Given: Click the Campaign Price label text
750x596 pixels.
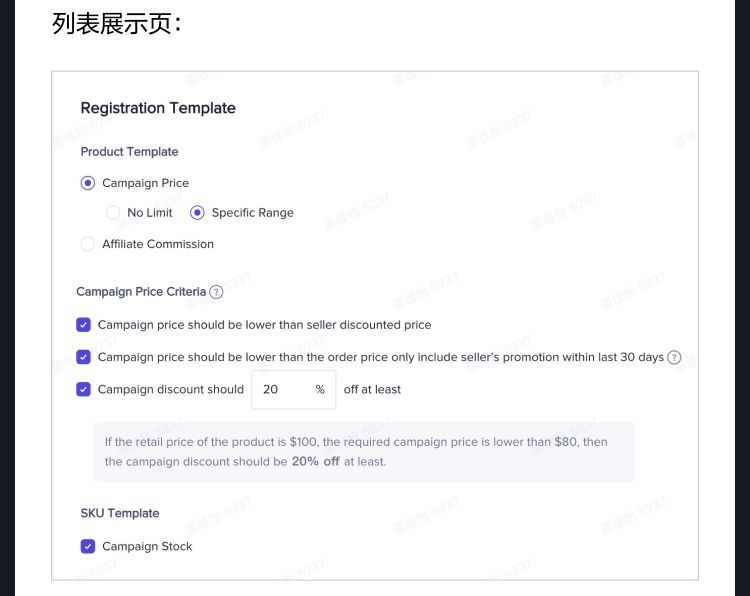Looking at the screenshot, I should (145, 183).
